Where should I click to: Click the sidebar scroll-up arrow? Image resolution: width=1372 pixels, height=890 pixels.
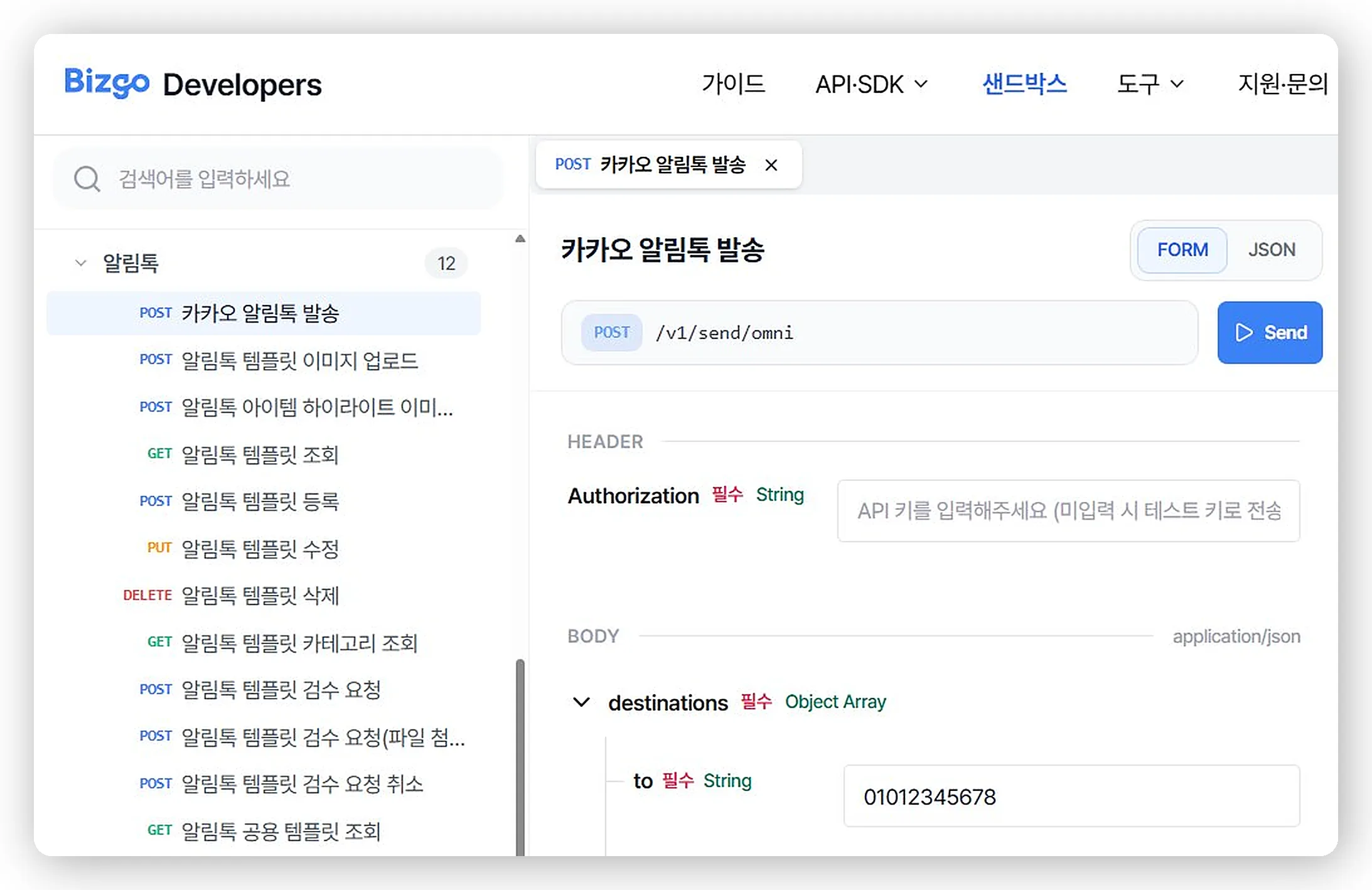click(x=520, y=239)
